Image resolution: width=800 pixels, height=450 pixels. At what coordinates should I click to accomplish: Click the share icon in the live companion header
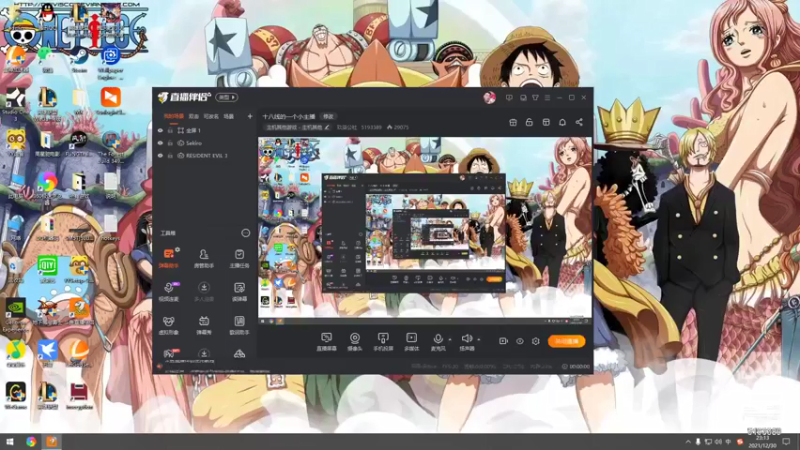pyautogui.click(x=579, y=122)
